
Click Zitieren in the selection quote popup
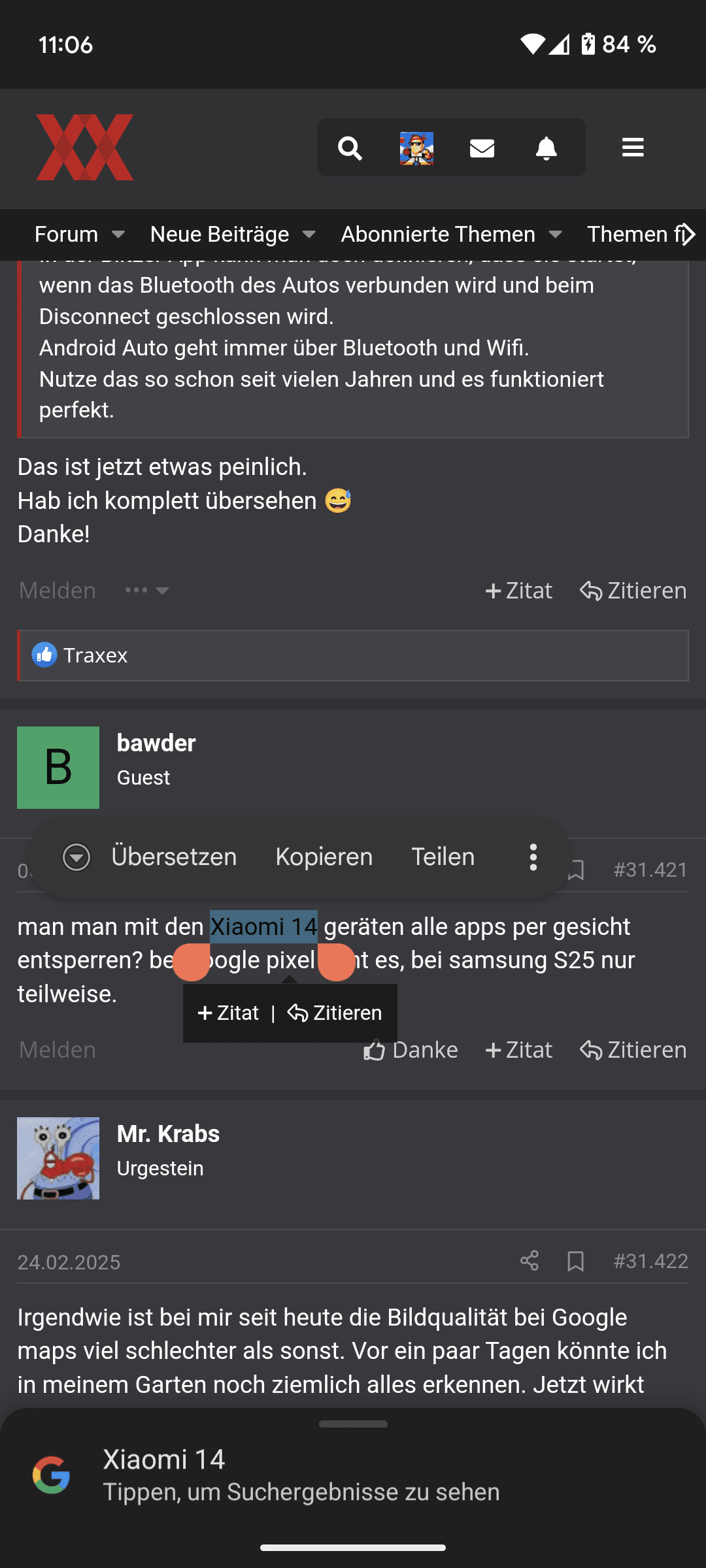tap(335, 1013)
